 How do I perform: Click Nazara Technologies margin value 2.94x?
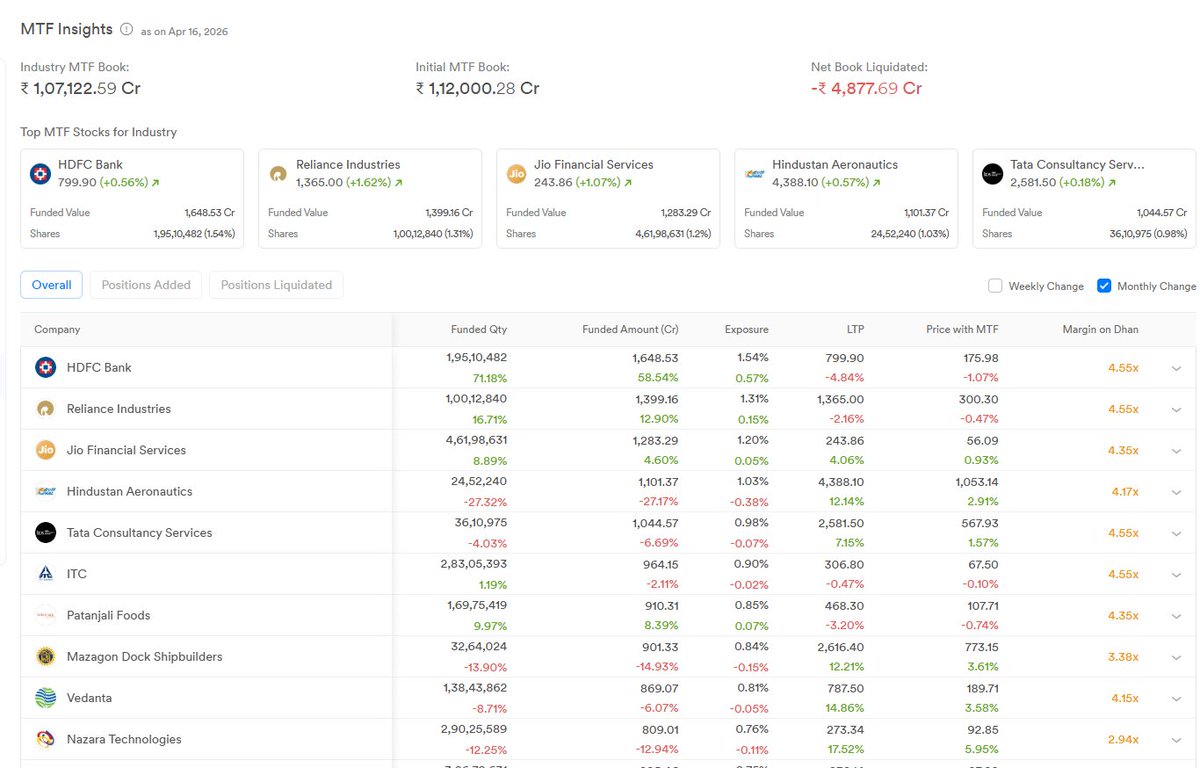pyautogui.click(x=1123, y=740)
